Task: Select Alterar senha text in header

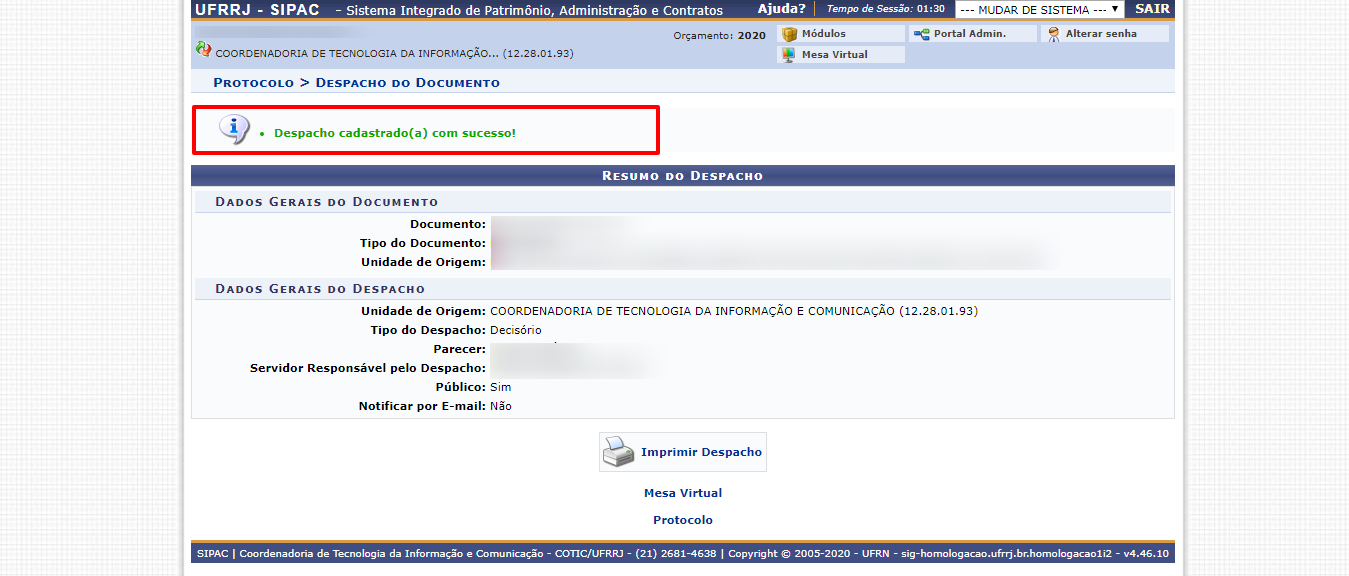Action: coord(1101,34)
